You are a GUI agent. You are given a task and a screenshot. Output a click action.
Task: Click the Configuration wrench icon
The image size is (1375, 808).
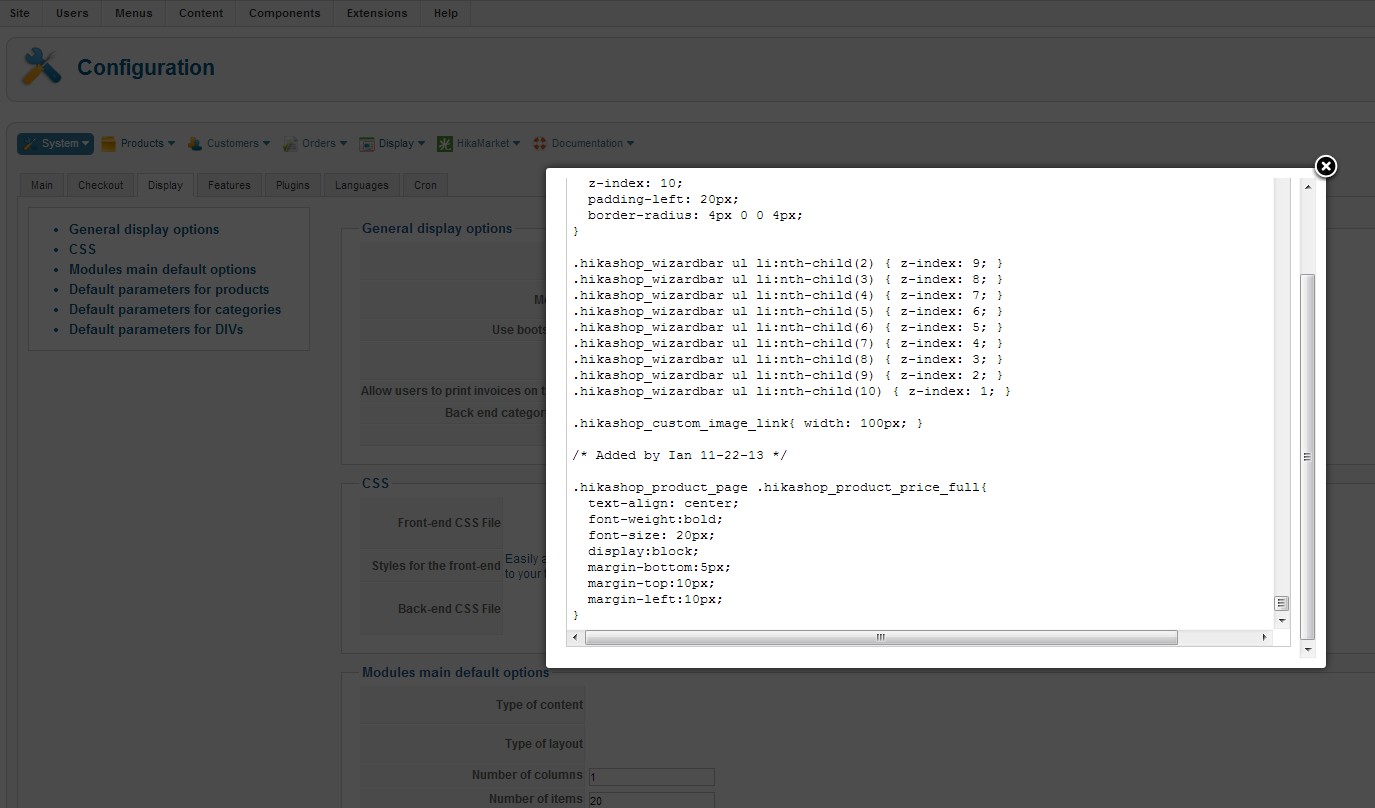(41, 67)
